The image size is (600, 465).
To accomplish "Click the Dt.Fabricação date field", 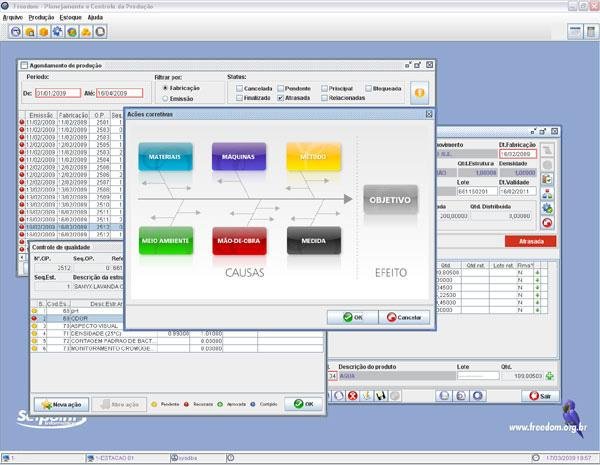I will 518,153.
